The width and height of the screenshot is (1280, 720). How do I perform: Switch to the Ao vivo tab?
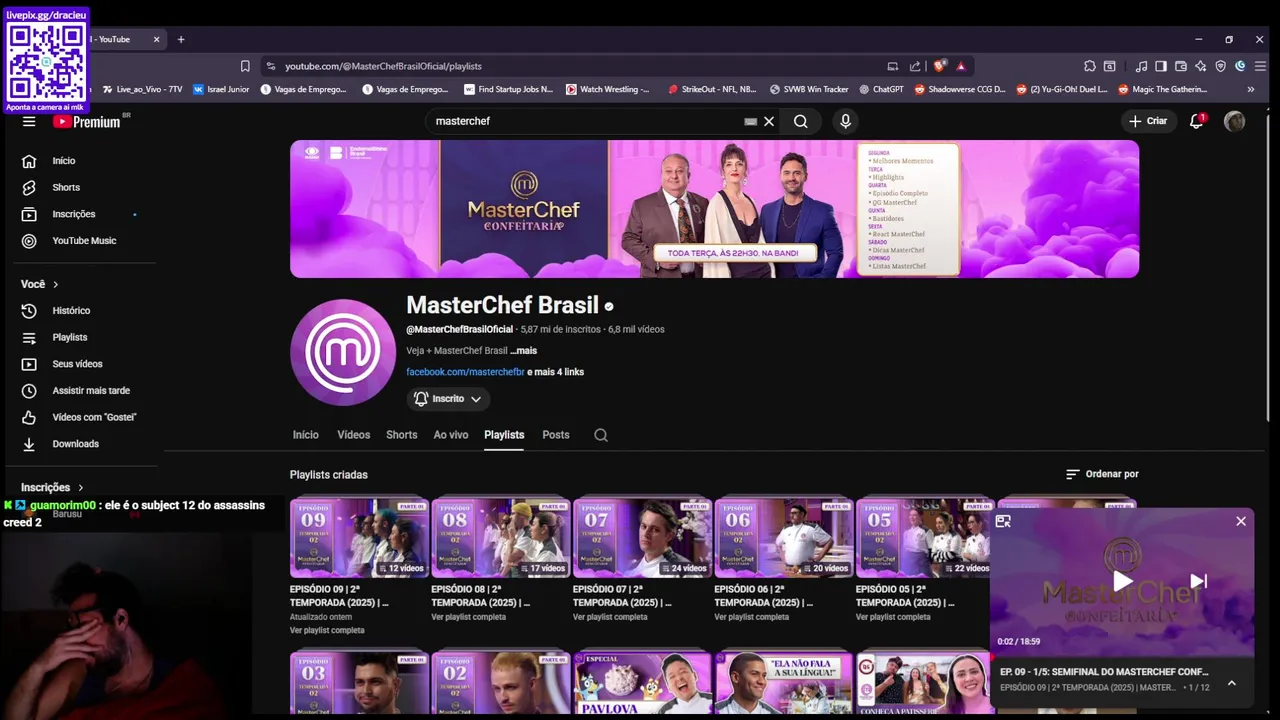click(x=451, y=435)
